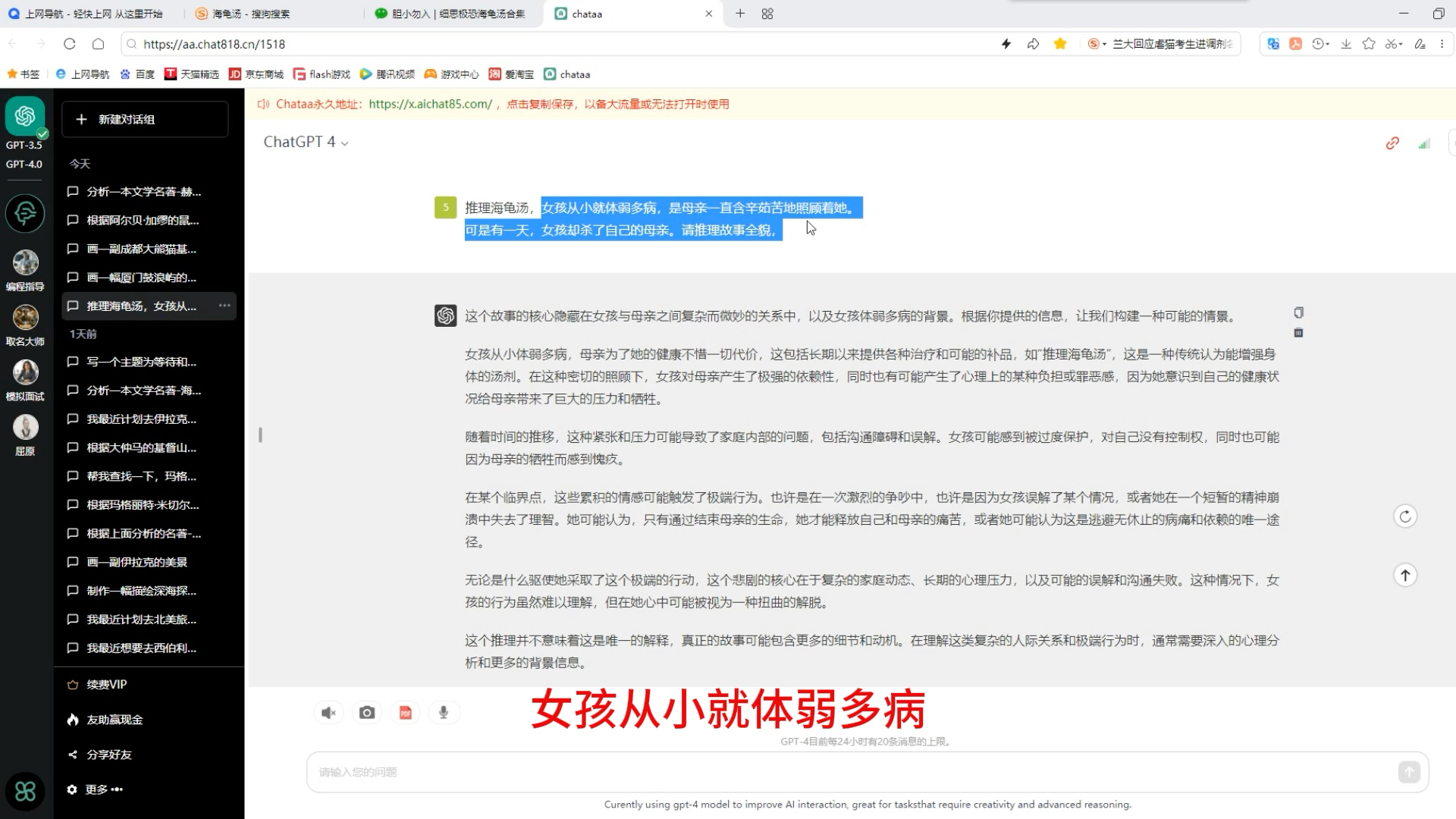
Task: Open a new browser tab
Action: (x=740, y=14)
